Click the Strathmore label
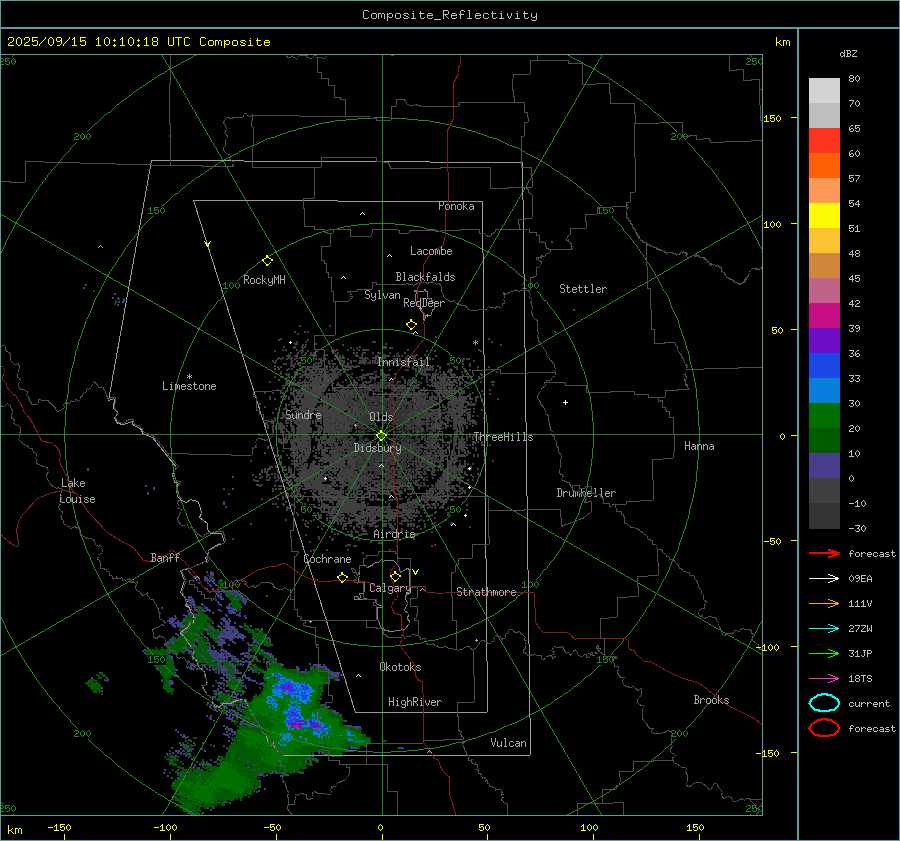Viewport: 900px width, 841px height. click(486, 592)
